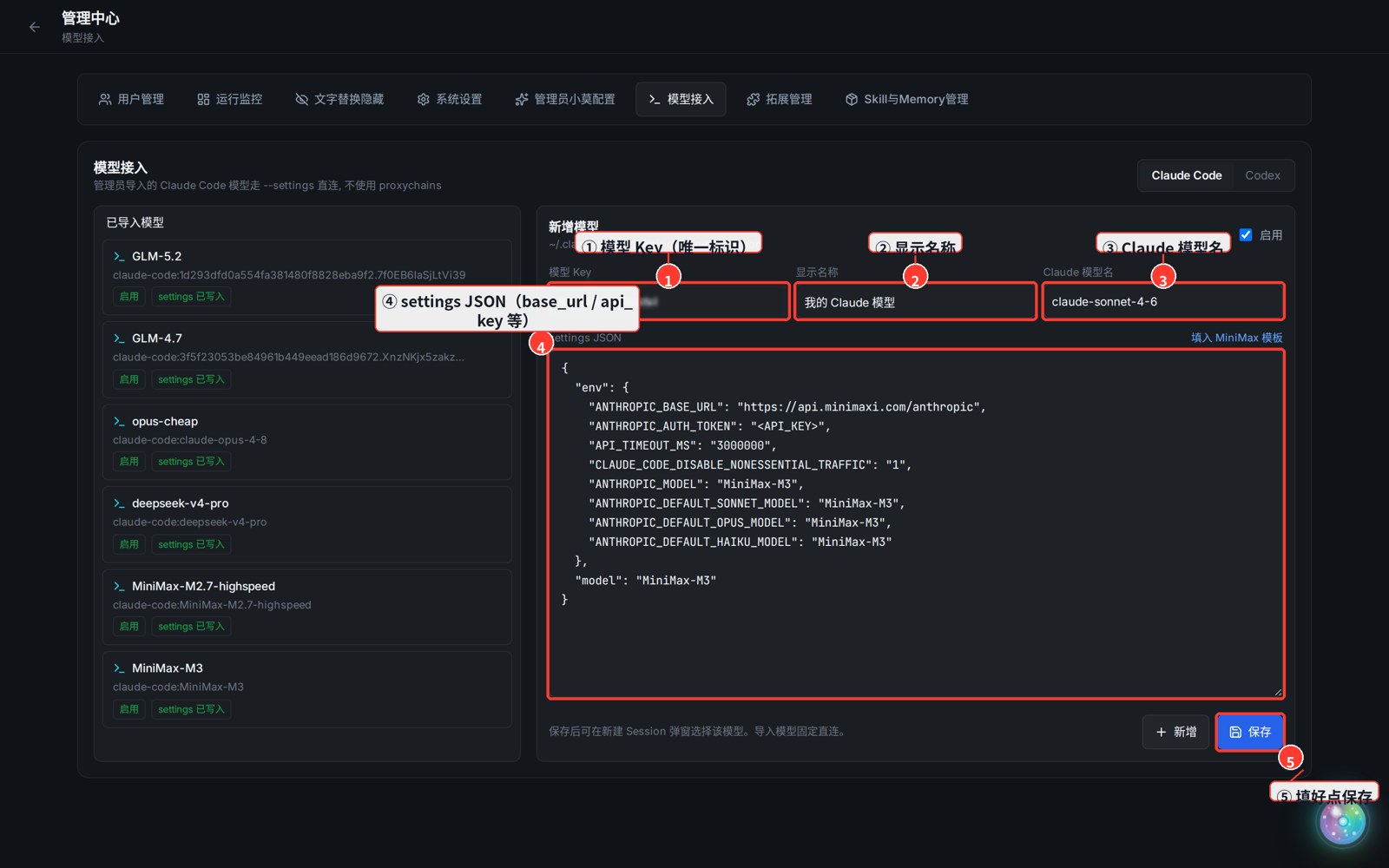Click the plus icon on 新增 button

click(1161, 732)
